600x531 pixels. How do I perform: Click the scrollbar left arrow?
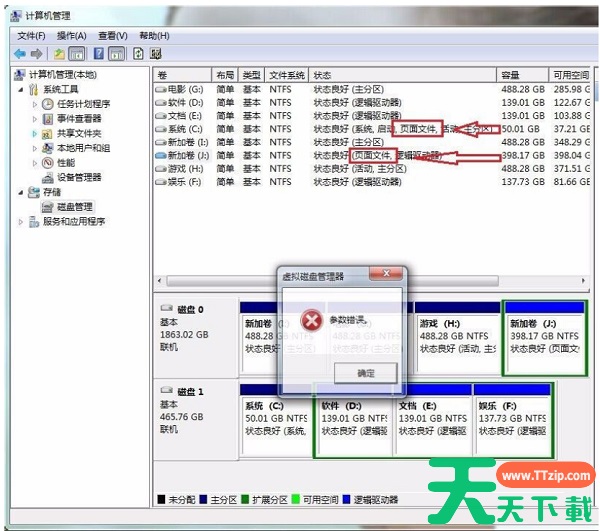coord(160,281)
